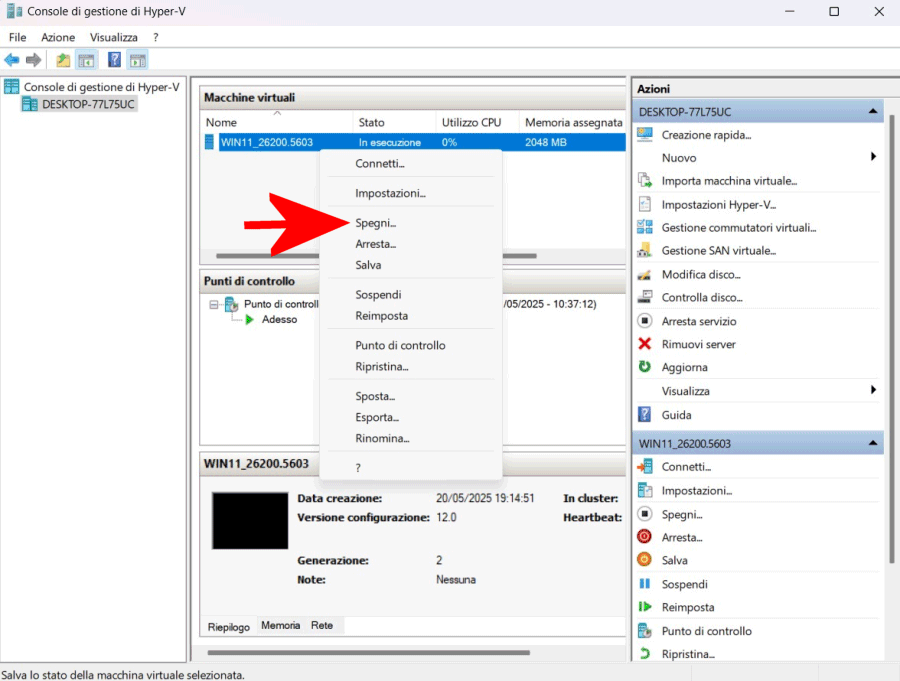Sort by the Stato column header
Image resolution: width=900 pixels, height=681 pixels.
pos(395,122)
